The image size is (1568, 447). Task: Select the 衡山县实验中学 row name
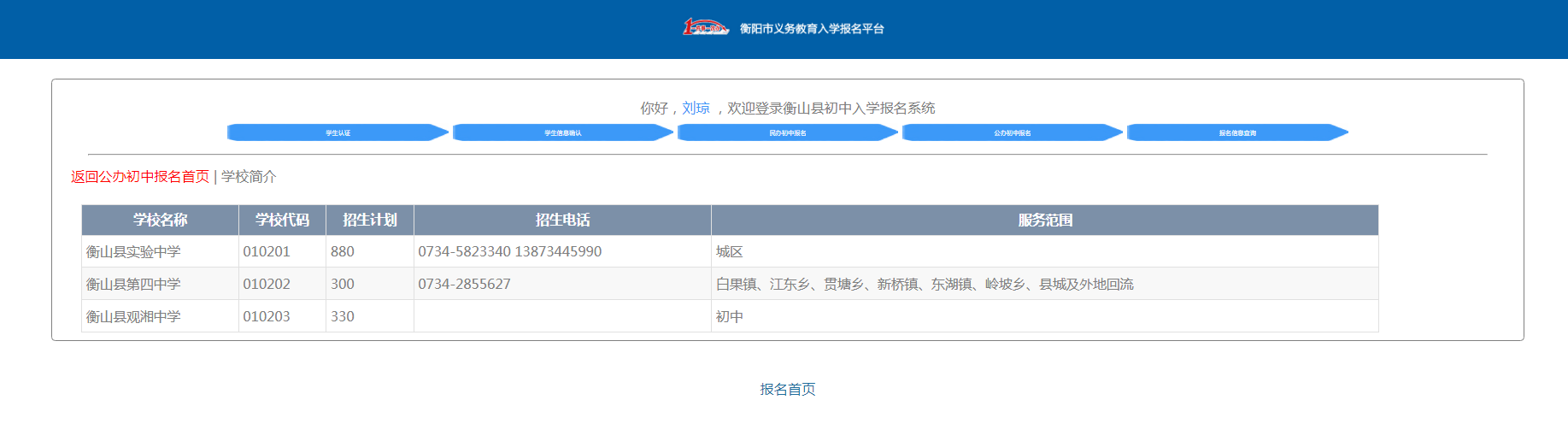point(133,252)
